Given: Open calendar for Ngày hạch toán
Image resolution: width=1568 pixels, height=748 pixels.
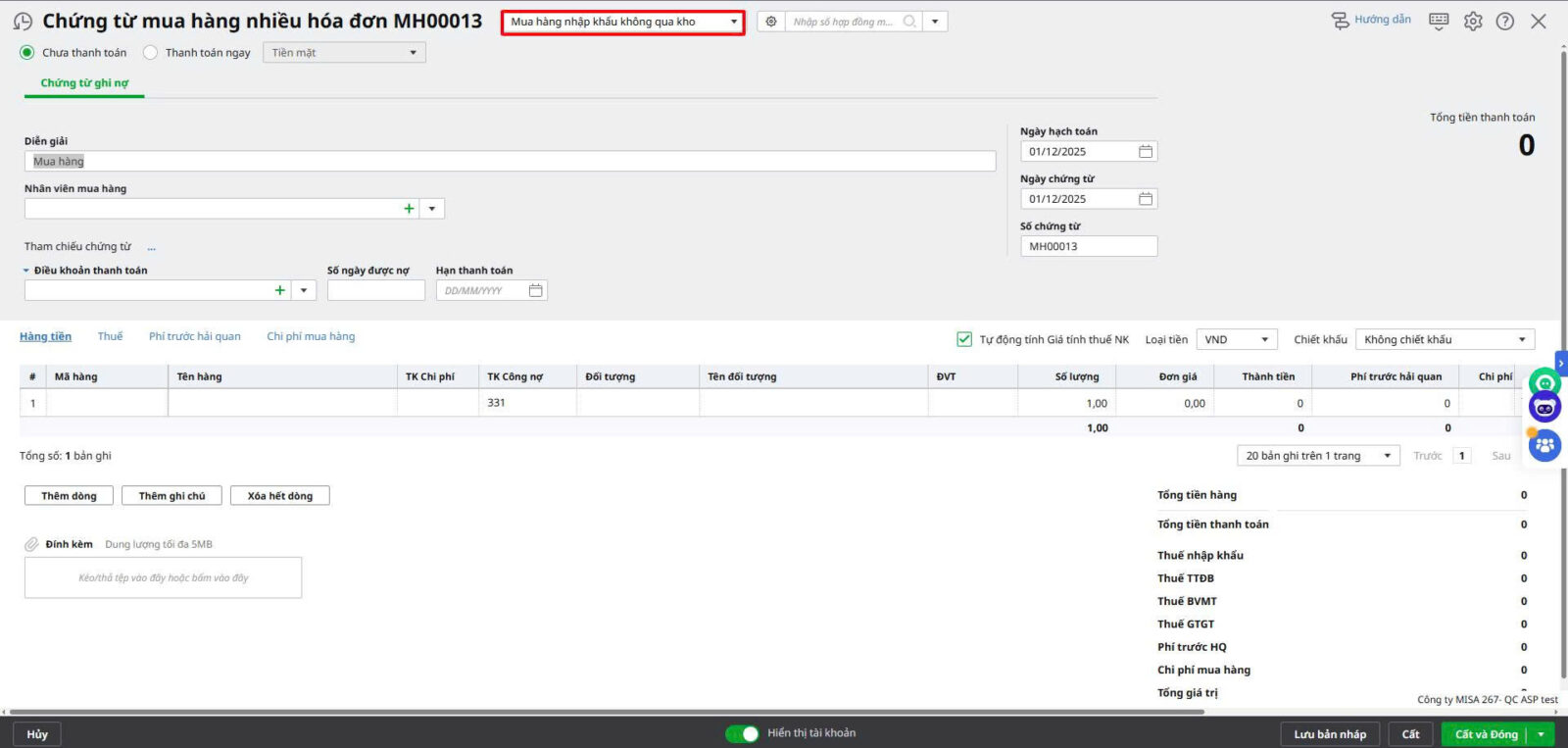Looking at the screenshot, I should point(1145,152).
